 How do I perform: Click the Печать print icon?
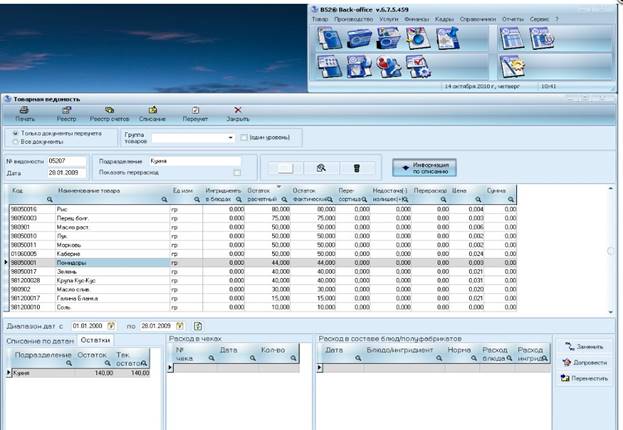pyautogui.click(x=23, y=109)
